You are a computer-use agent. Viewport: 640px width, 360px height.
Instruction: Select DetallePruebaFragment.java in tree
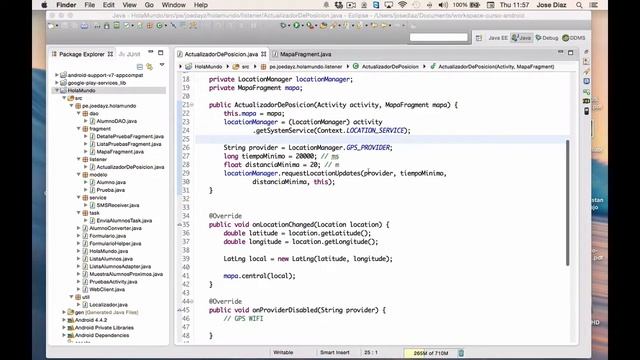[130, 136]
